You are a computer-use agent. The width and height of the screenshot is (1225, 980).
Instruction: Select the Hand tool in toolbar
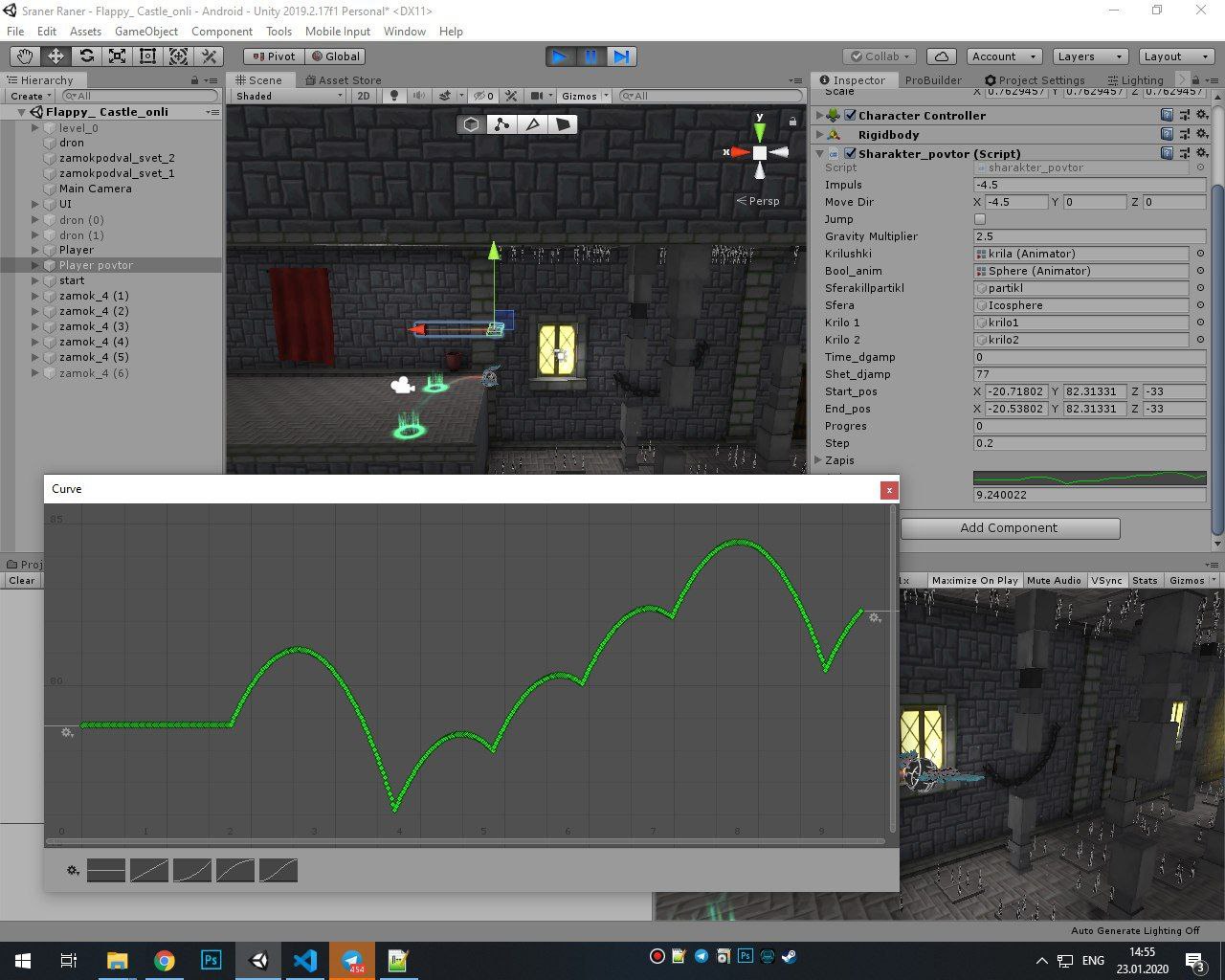pos(25,56)
